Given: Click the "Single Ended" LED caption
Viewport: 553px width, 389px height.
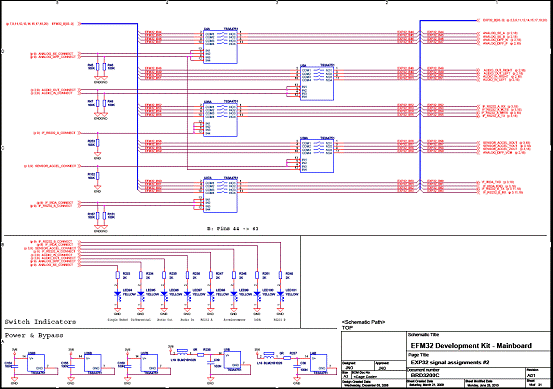Looking at the screenshot, I should [117, 320].
